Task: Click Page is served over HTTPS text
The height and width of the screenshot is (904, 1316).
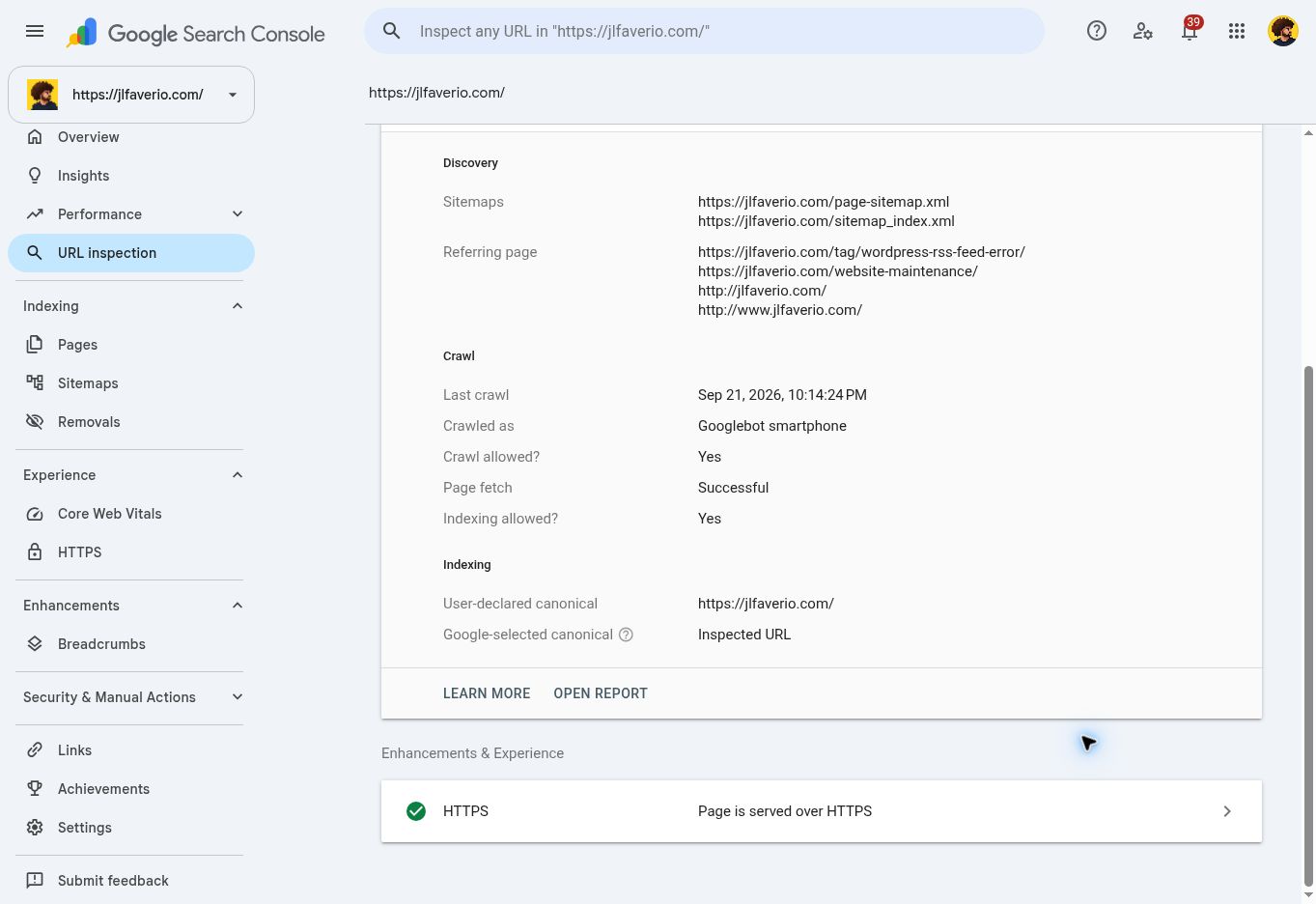Action: pos(785,811)
